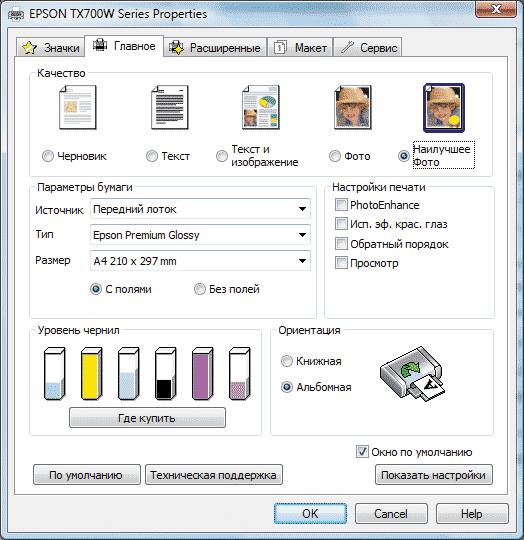The height and width of the screenshot is (540, 524).
Task: Click the Best Photo quality picture icon
Action: point(444,108)
